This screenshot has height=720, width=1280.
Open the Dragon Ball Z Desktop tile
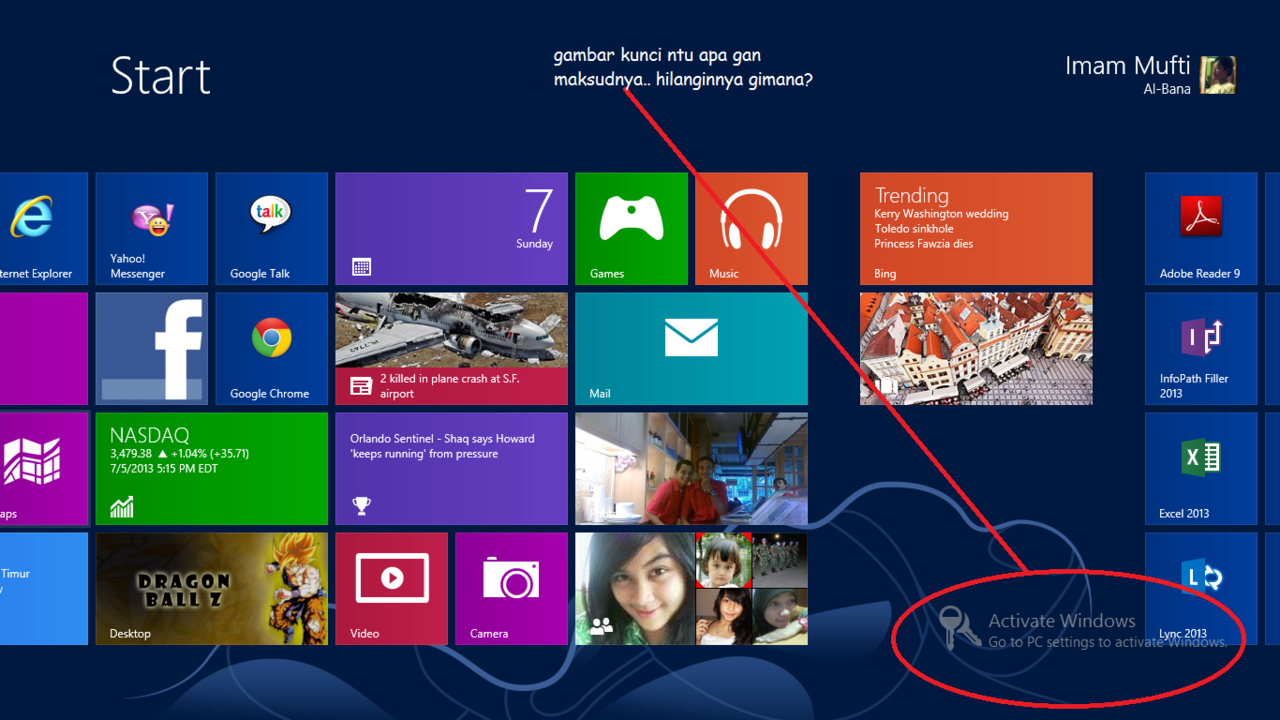coord(212,589)
